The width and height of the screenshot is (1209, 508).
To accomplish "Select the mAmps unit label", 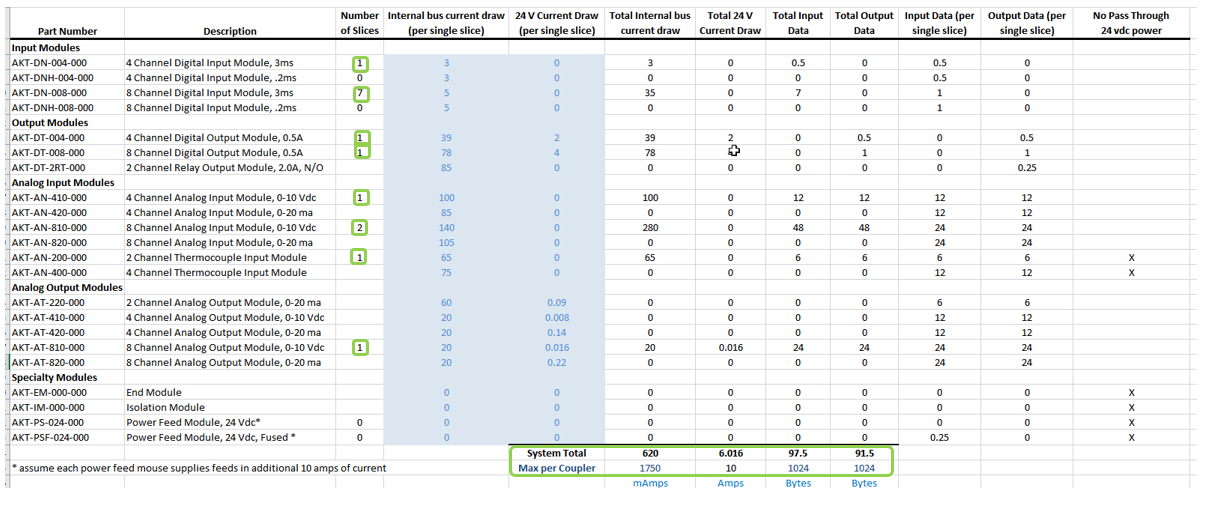I will [650, 483].
